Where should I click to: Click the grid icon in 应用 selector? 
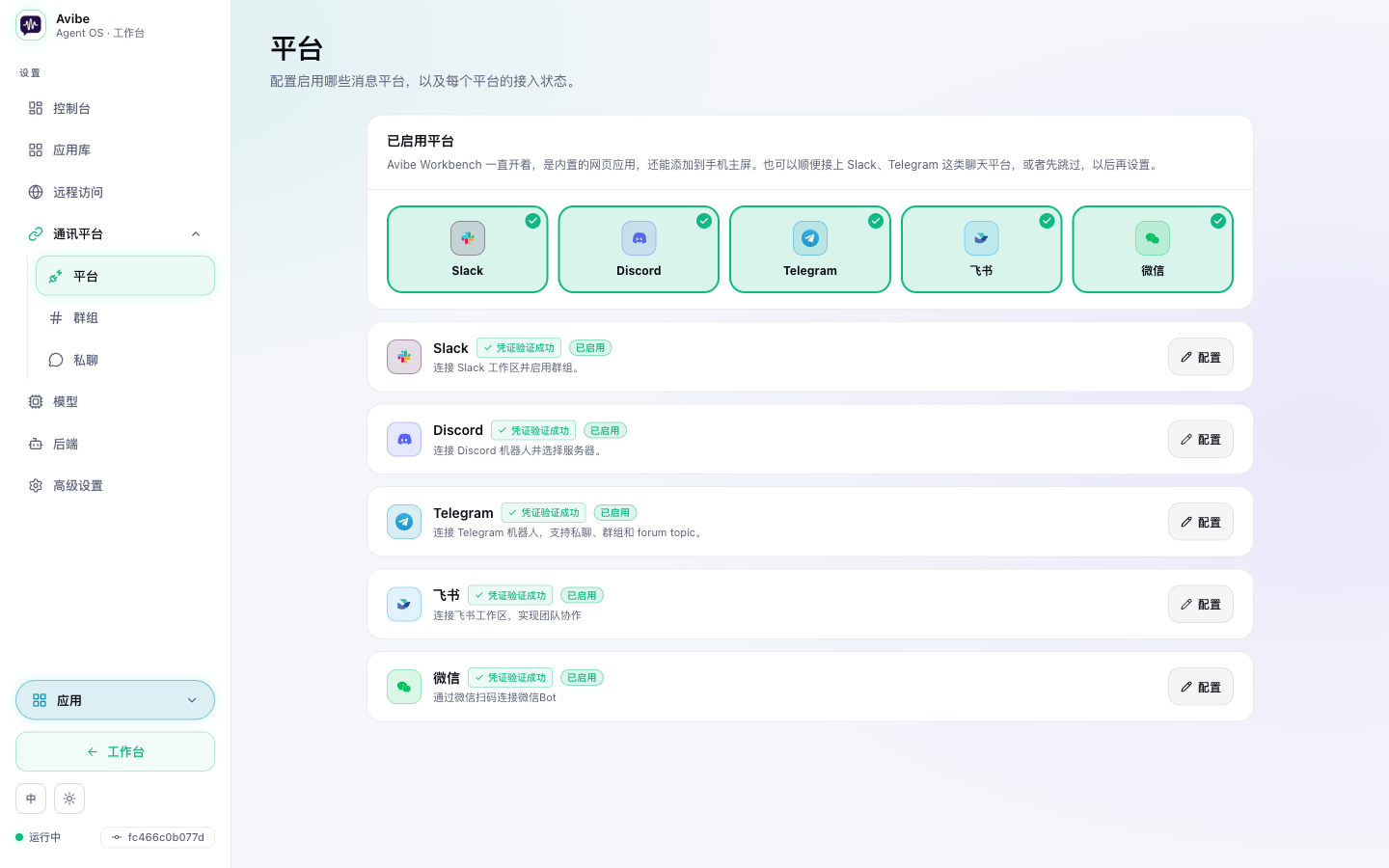coord(40,700)
